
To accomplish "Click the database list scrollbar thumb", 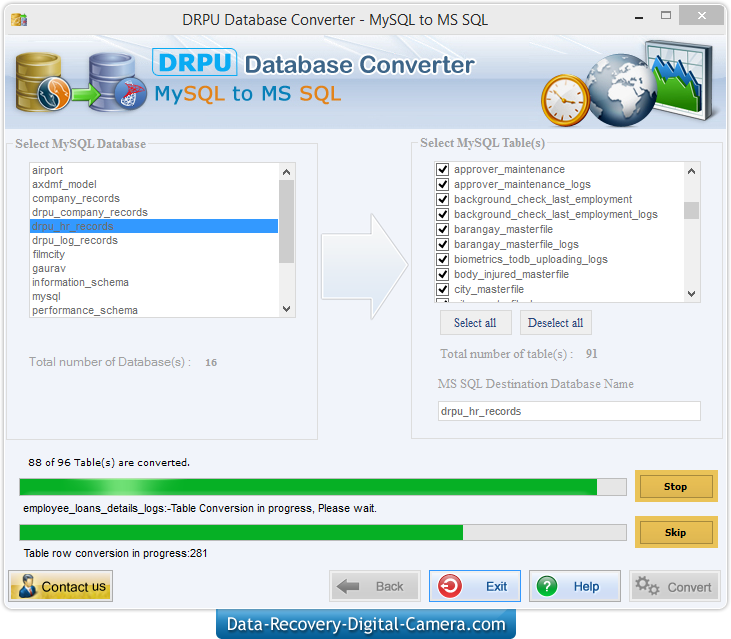I will click(287, 221).
